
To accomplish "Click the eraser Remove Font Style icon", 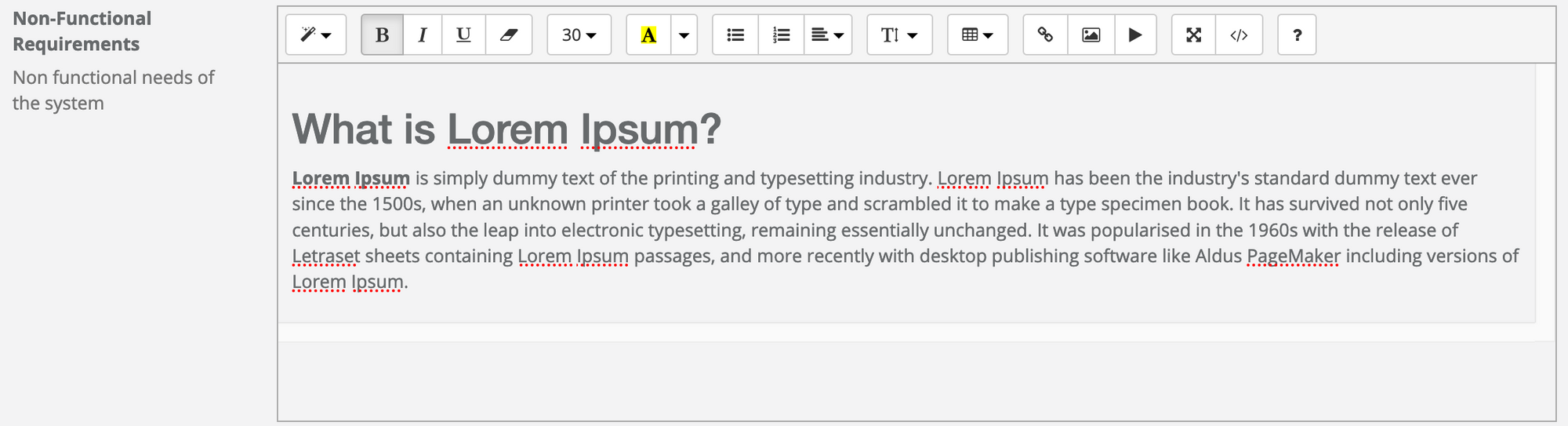I will coord(509,35).
